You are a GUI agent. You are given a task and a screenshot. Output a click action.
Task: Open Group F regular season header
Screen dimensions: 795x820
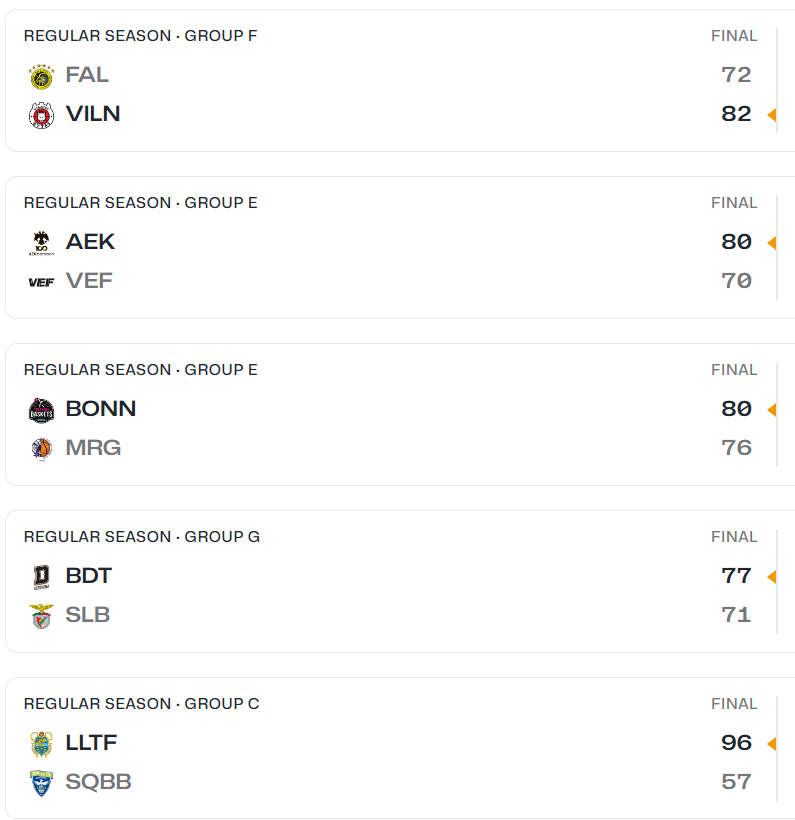141,36
